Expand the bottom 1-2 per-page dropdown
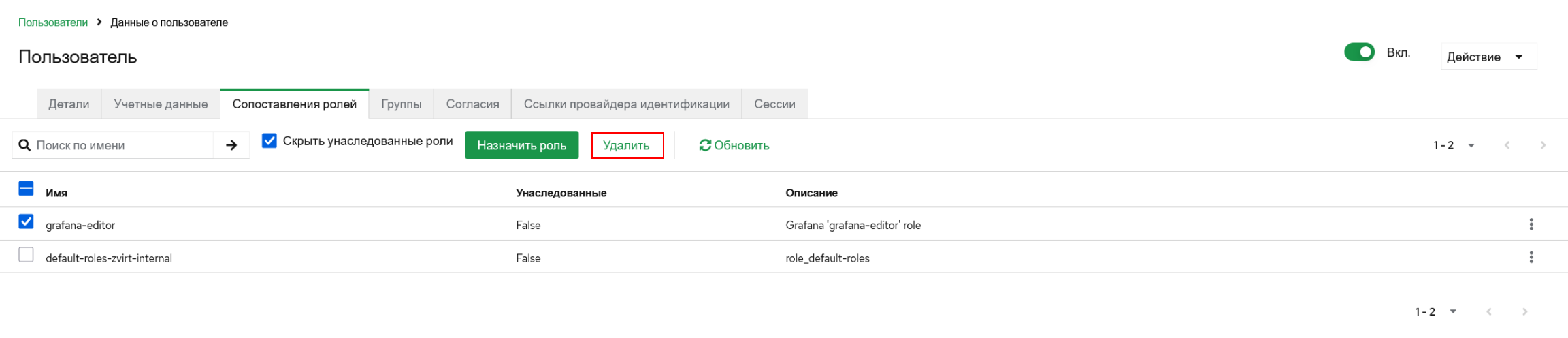 [x=1435, y=311]
